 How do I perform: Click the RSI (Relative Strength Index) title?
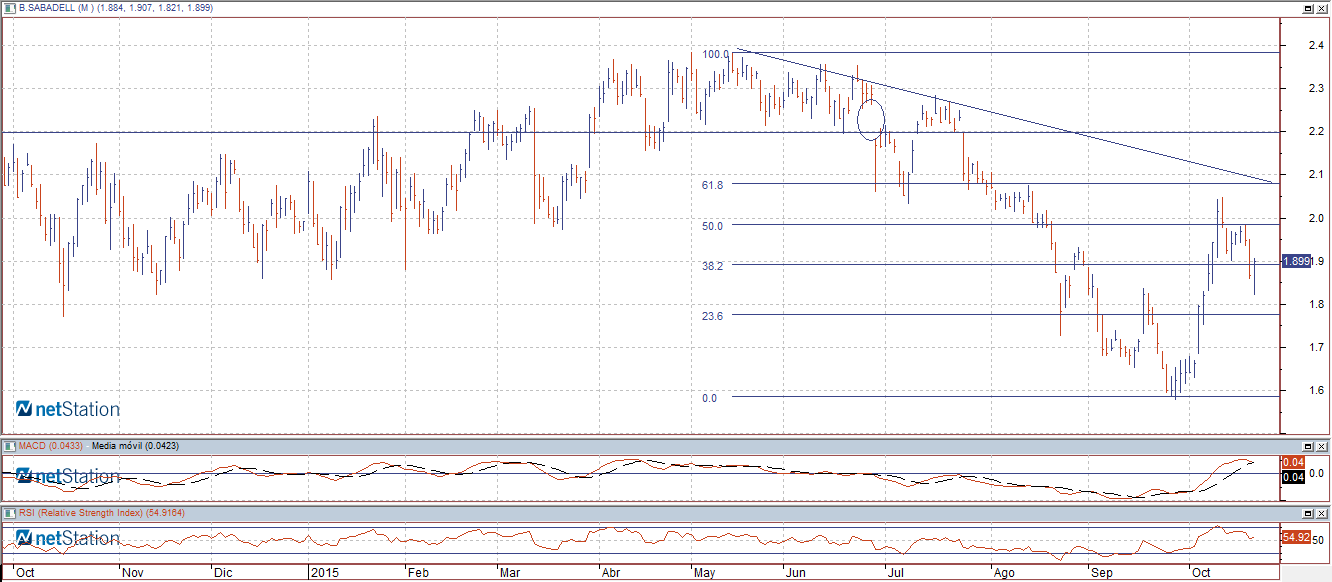coord(82,513)
